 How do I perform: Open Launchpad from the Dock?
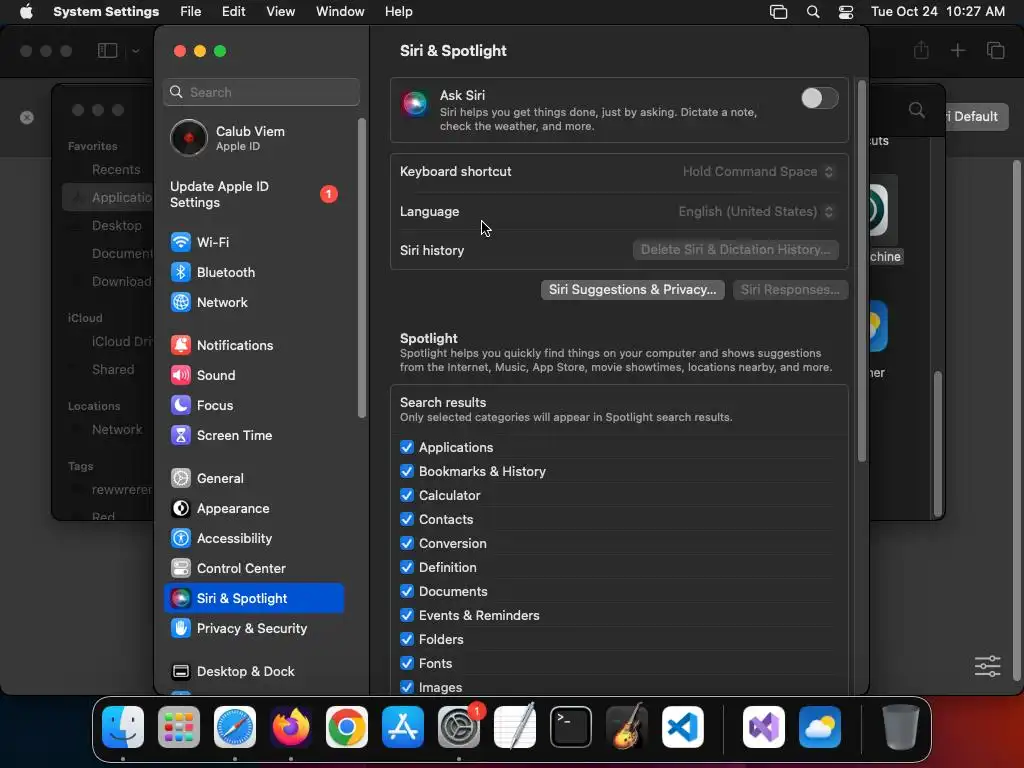coord(179,727)
